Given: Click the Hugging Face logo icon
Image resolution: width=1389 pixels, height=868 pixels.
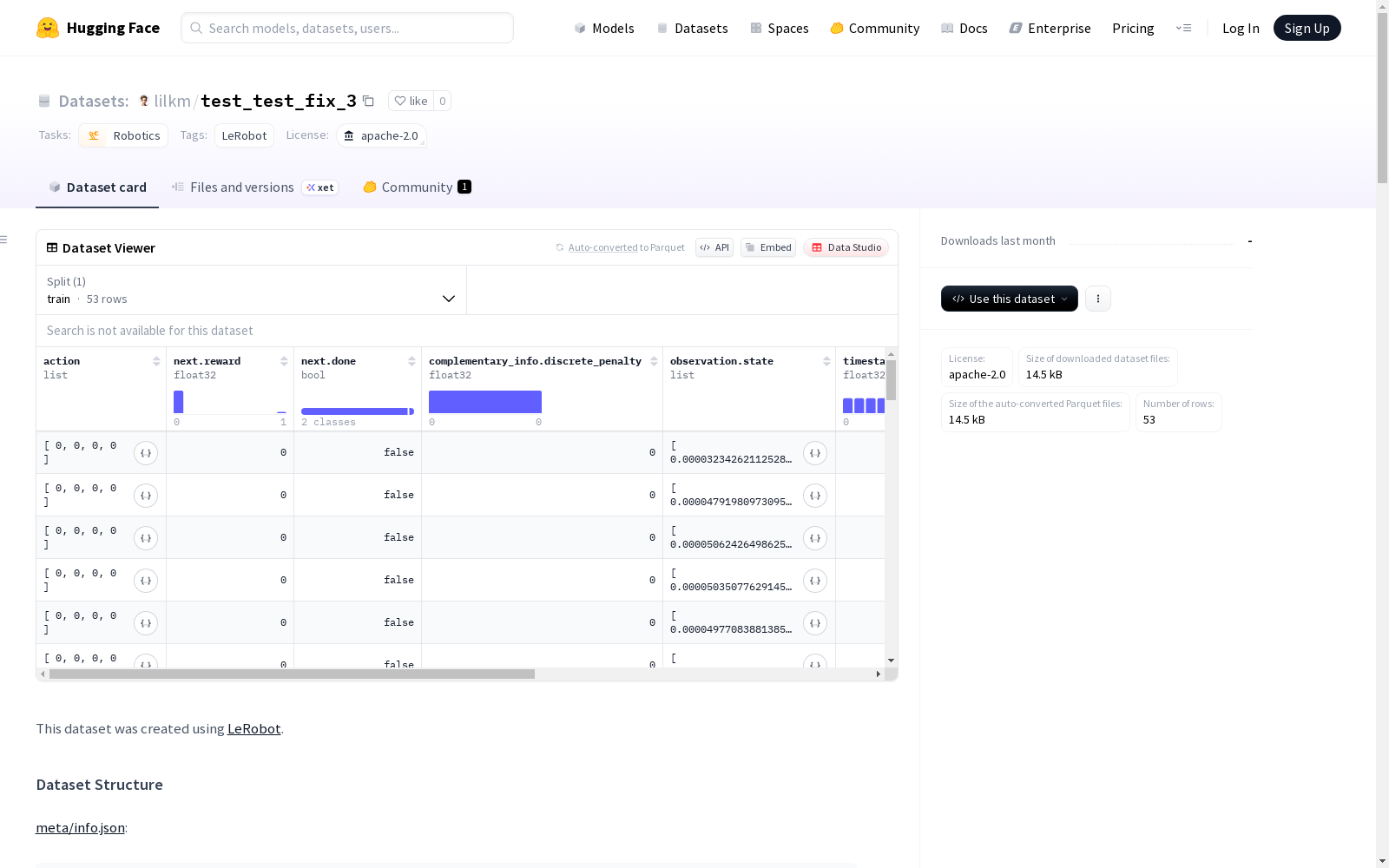Looking at the screenshot, I should click(x=48, y=28).
